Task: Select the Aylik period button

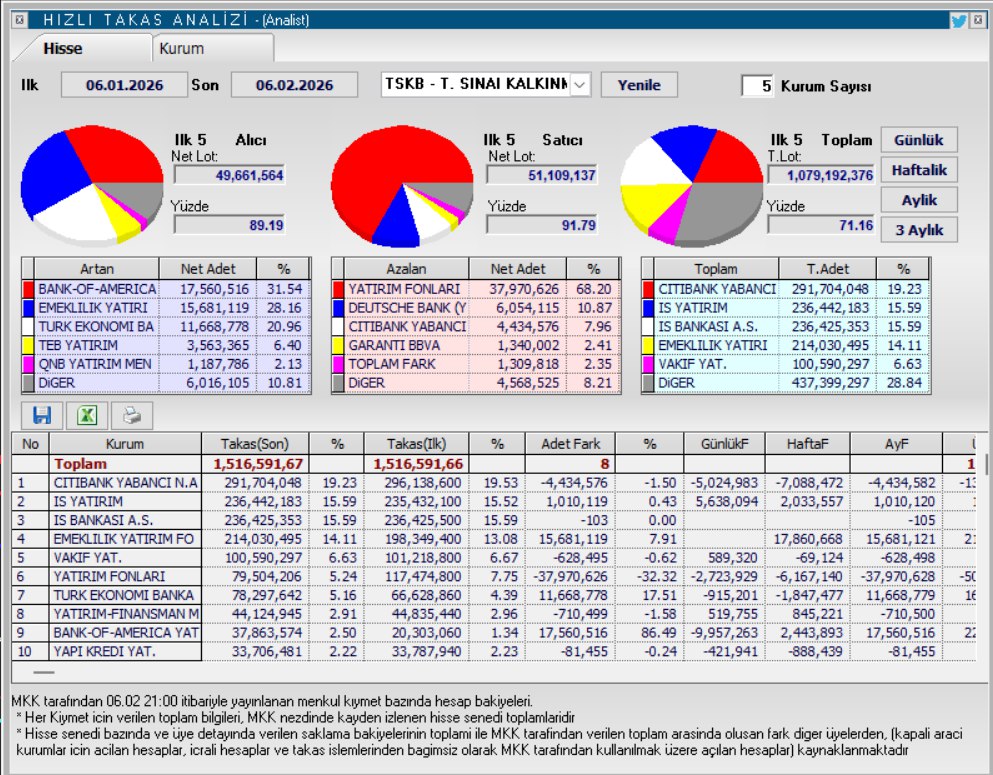Action: [x=919, y=200]
